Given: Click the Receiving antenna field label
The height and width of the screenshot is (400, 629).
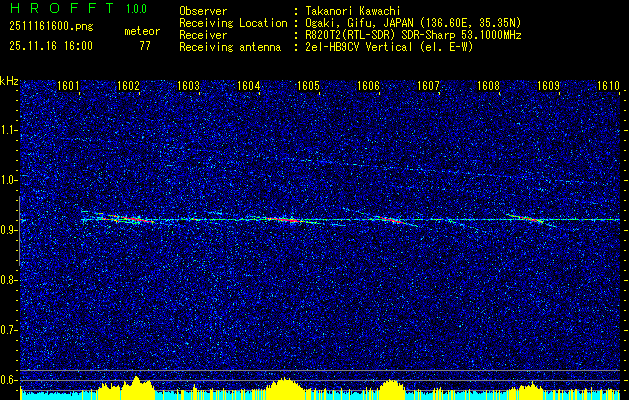Looking at the screenshot, I should (x=230, y=47).
